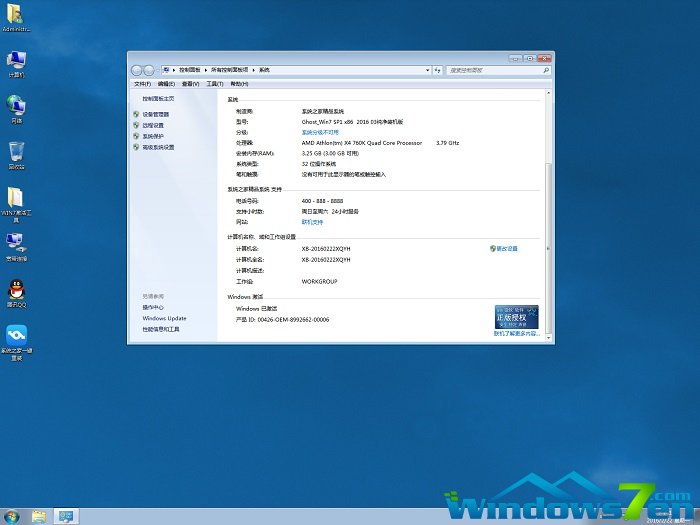Viewport: 700px width, 525px height.
Task: Click in the control panel search box
Action: coord(493,70)
